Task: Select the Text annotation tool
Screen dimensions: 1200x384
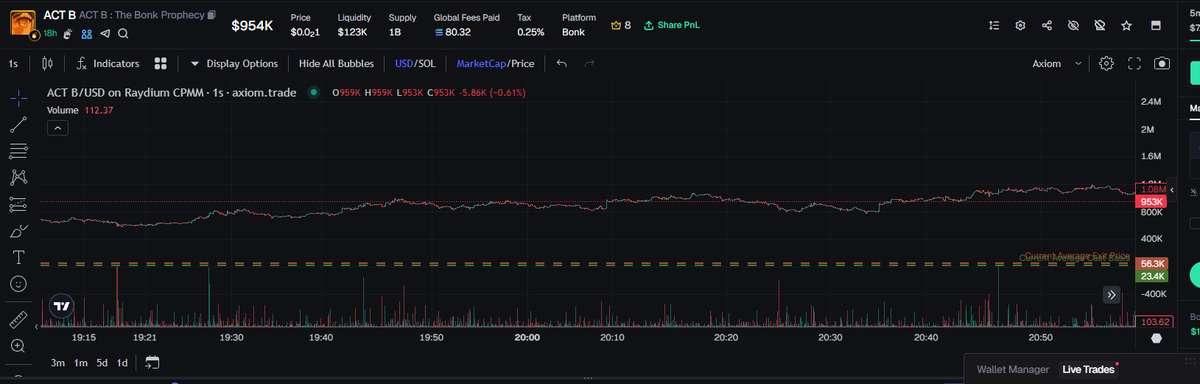Action: (18, 257)
